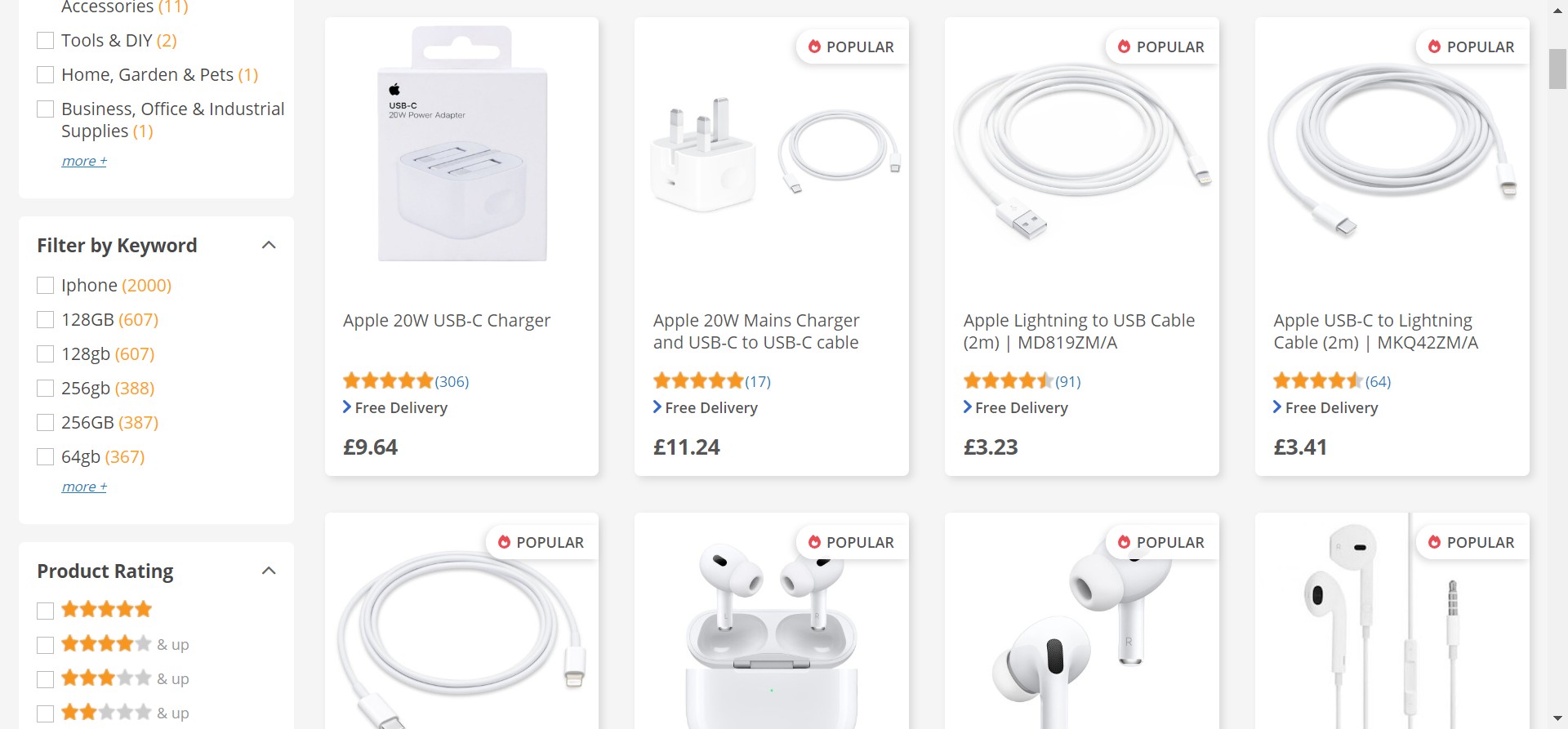
Task: Click the star rating of Apple 20W USB-C Charger
Action: pyautogui.click(x=388, y=380)
